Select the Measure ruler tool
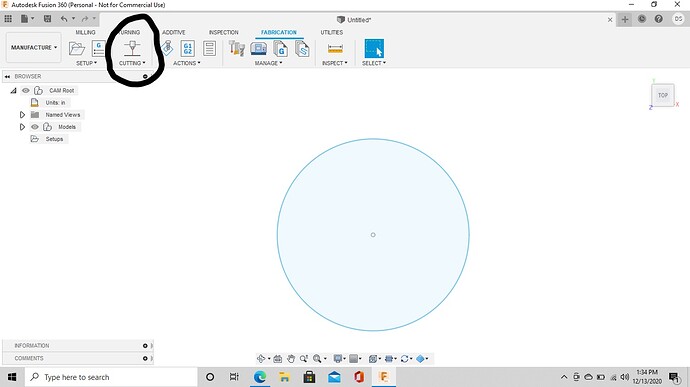 pyautogui.click(x=335, y=48)
